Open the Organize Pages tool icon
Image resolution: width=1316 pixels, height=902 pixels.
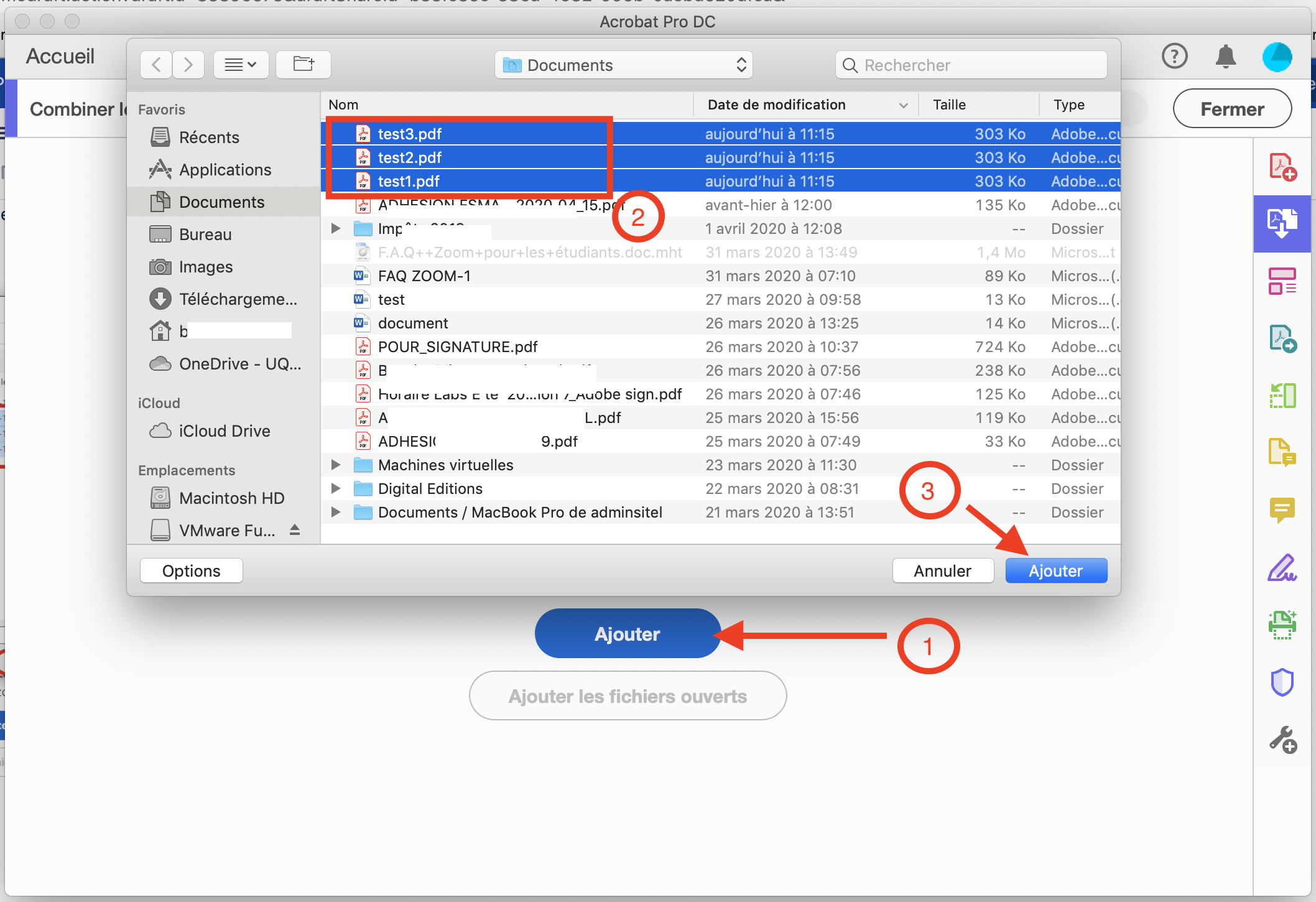click(x=1282, y=281)
